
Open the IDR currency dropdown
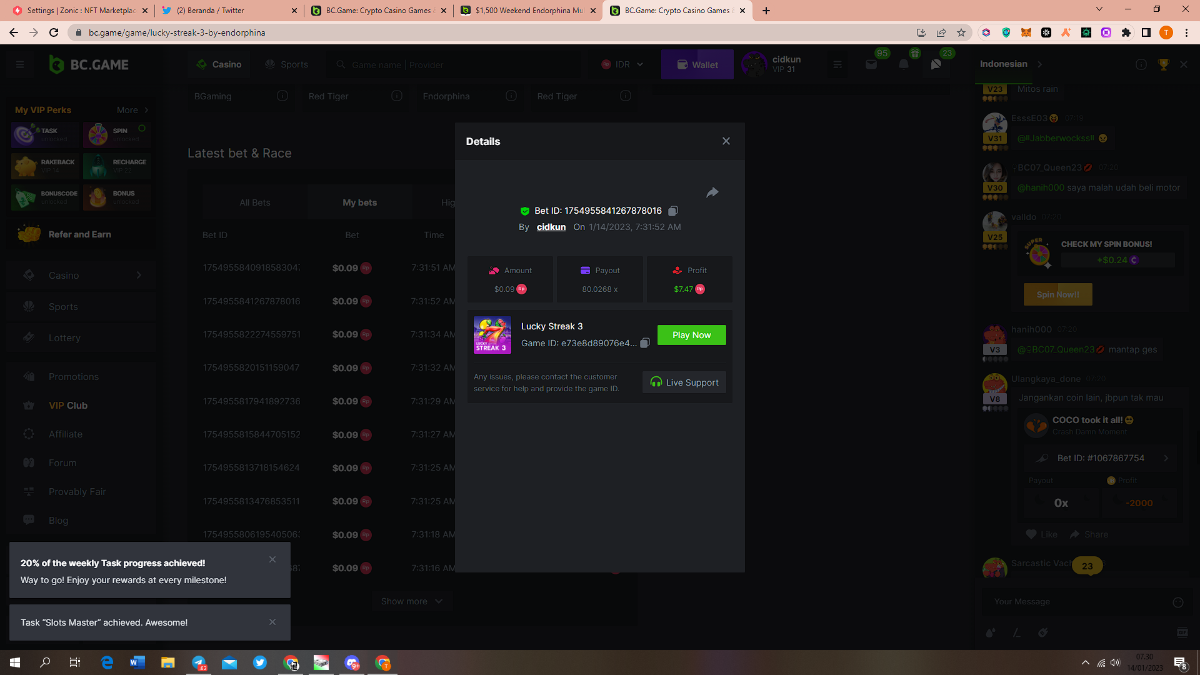[x=623, y=65]
